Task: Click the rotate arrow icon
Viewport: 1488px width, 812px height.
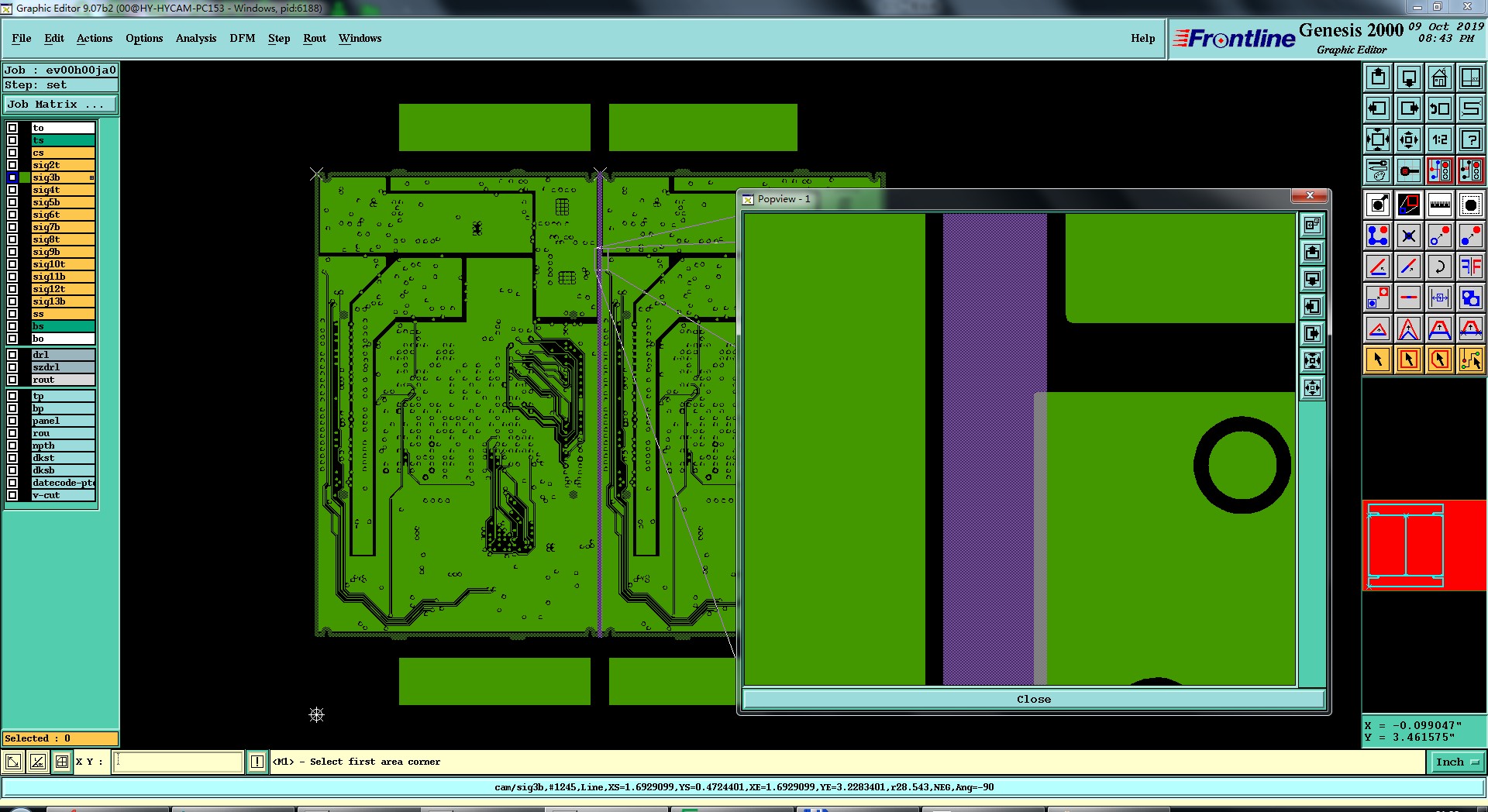Action: pos(1440,267)
